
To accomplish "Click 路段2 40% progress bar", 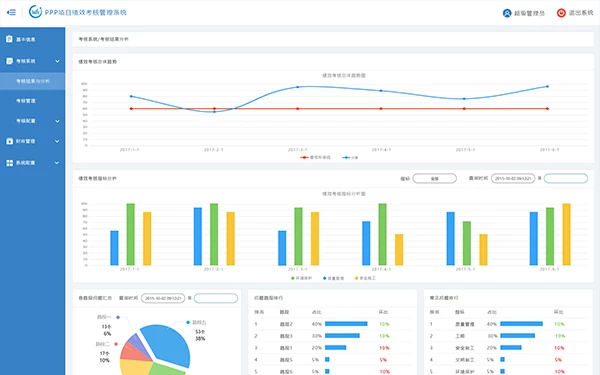I will point(346,324).
